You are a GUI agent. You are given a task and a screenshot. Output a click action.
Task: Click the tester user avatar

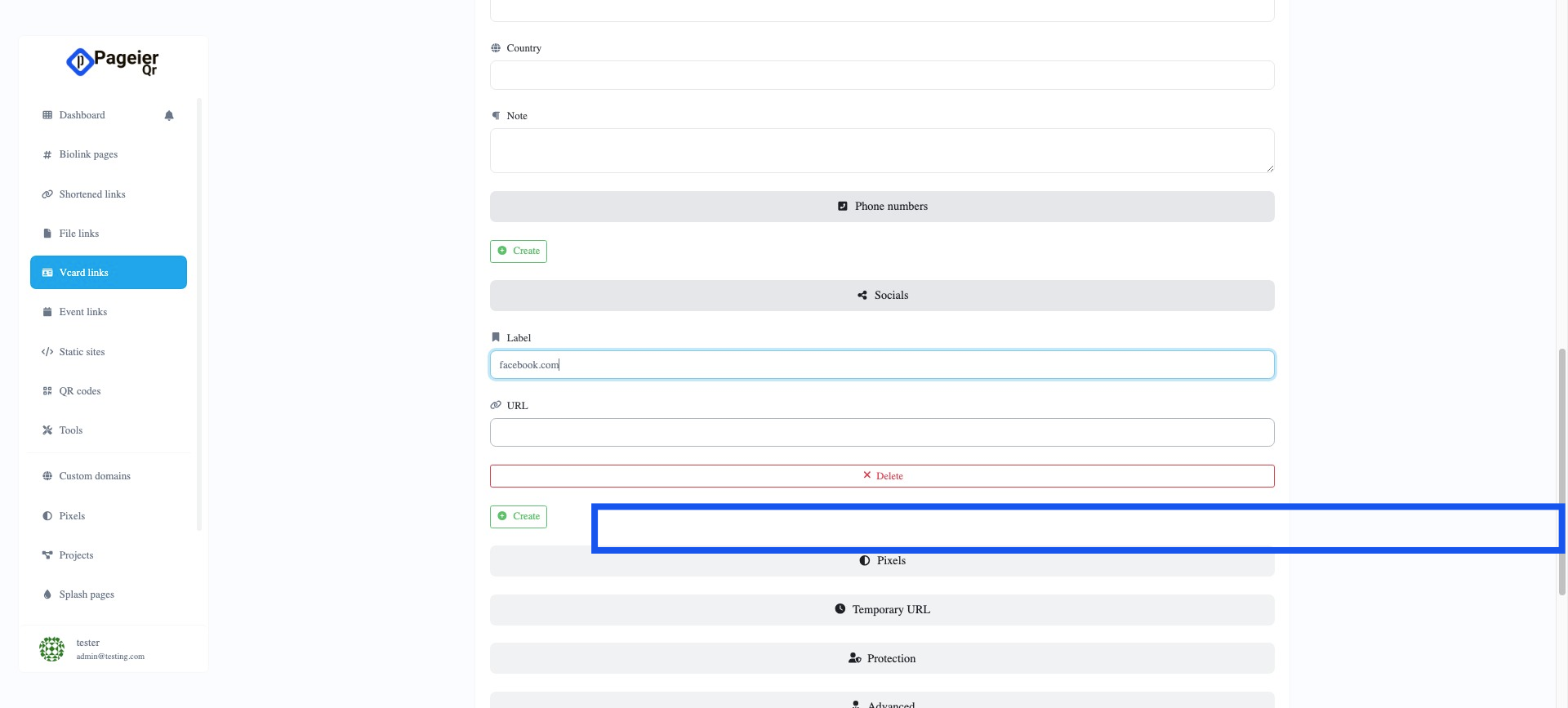click(51, 649)
